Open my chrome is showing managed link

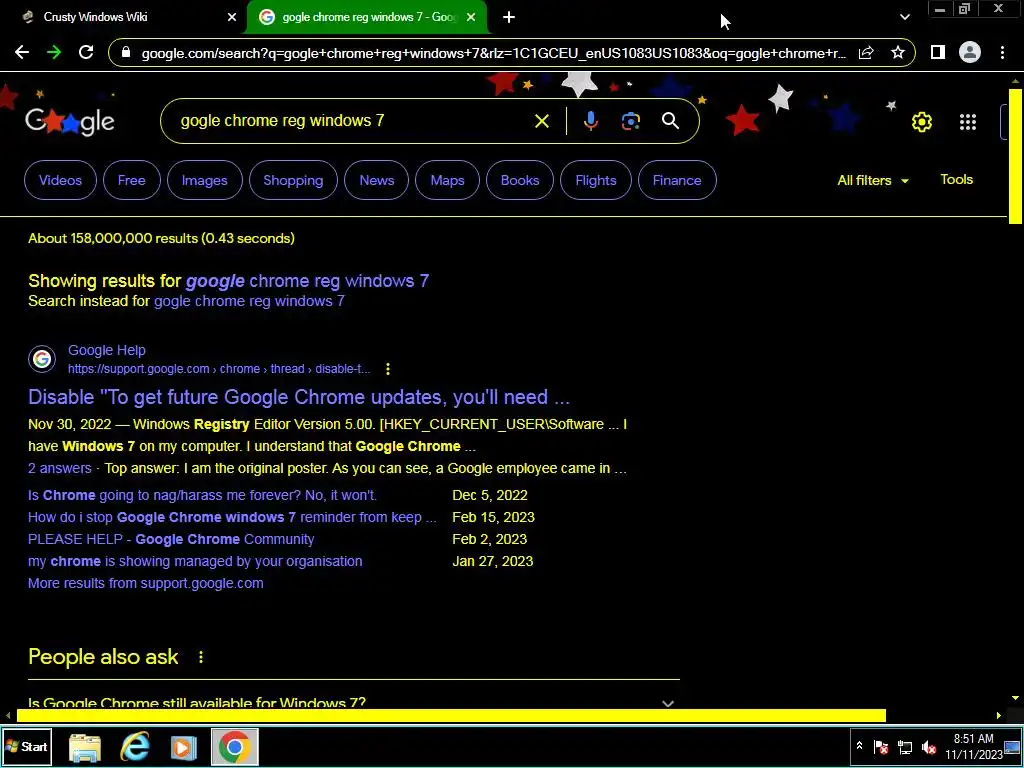[195, 562]
